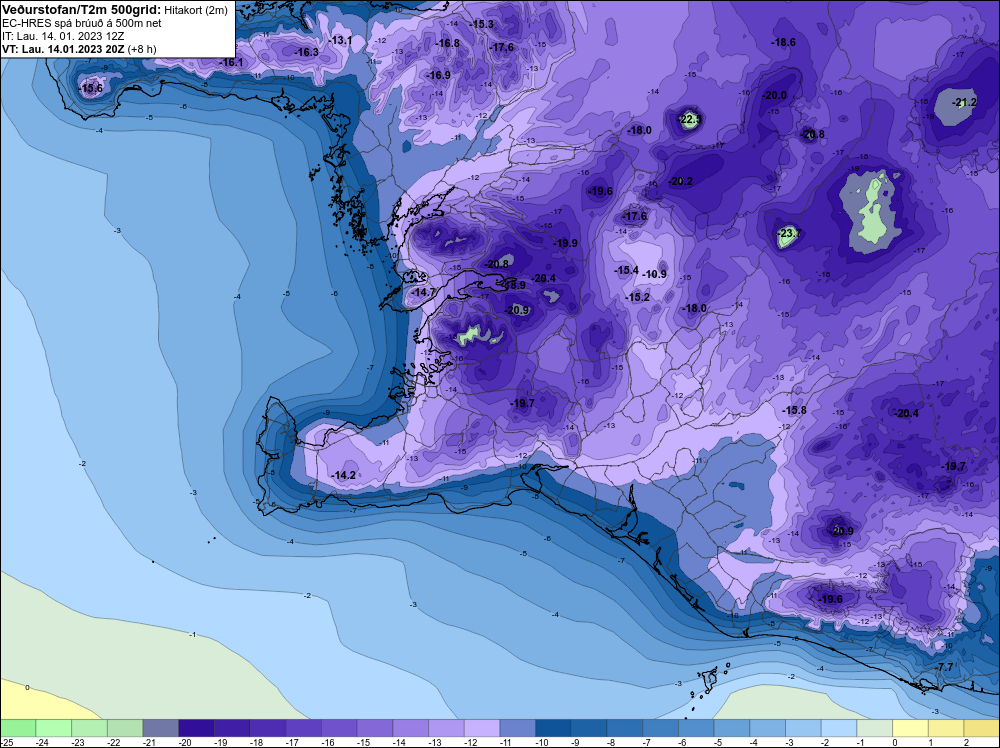Click the -20.2 temperature label
The width and height of the screenshot is (1000, 748).
[x=680, y=181]
